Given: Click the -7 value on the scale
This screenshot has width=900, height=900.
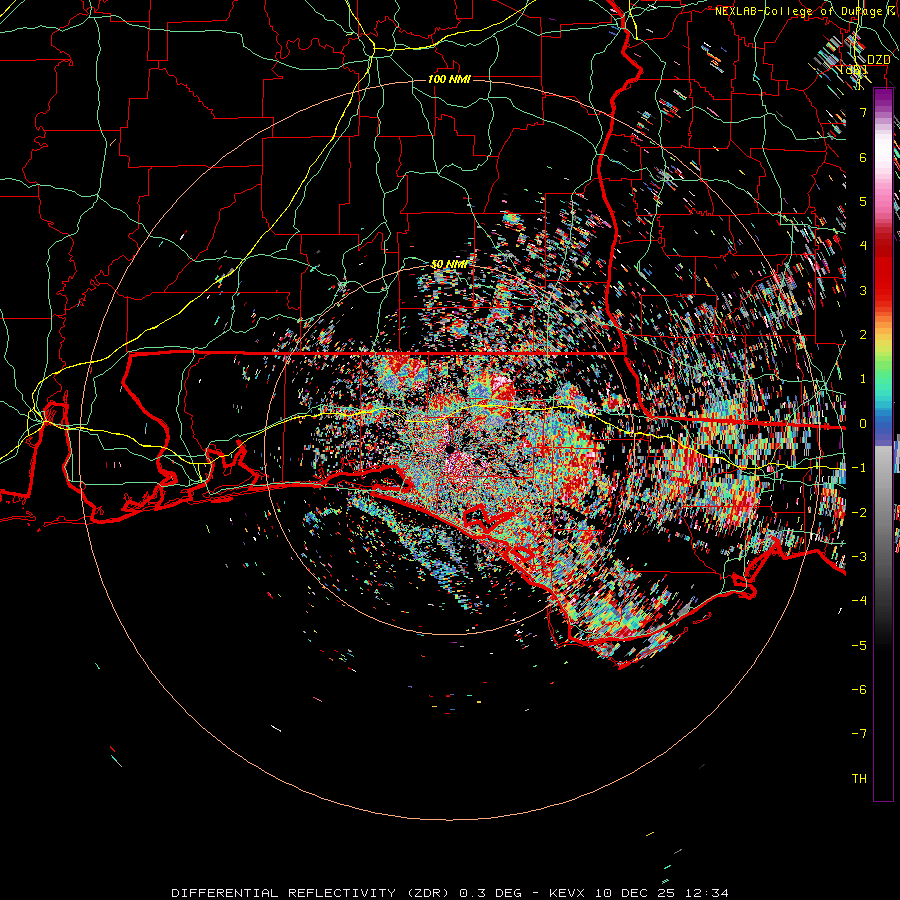Looking at the screenshot, I should pos(859,734).
